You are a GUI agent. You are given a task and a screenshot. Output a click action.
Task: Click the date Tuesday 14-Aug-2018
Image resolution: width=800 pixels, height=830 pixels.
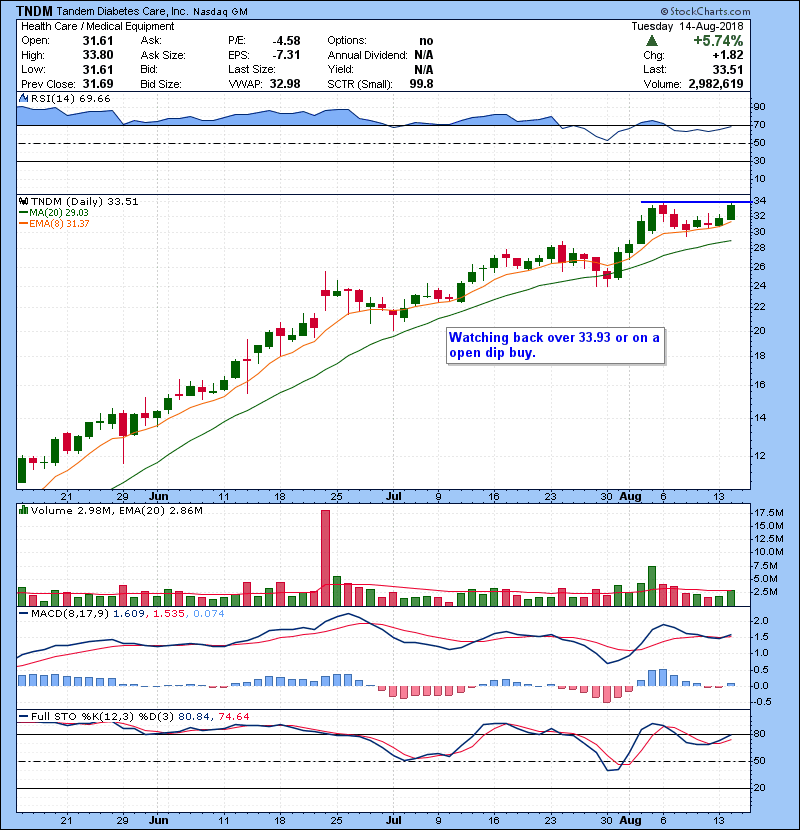(x=687, y=26)
